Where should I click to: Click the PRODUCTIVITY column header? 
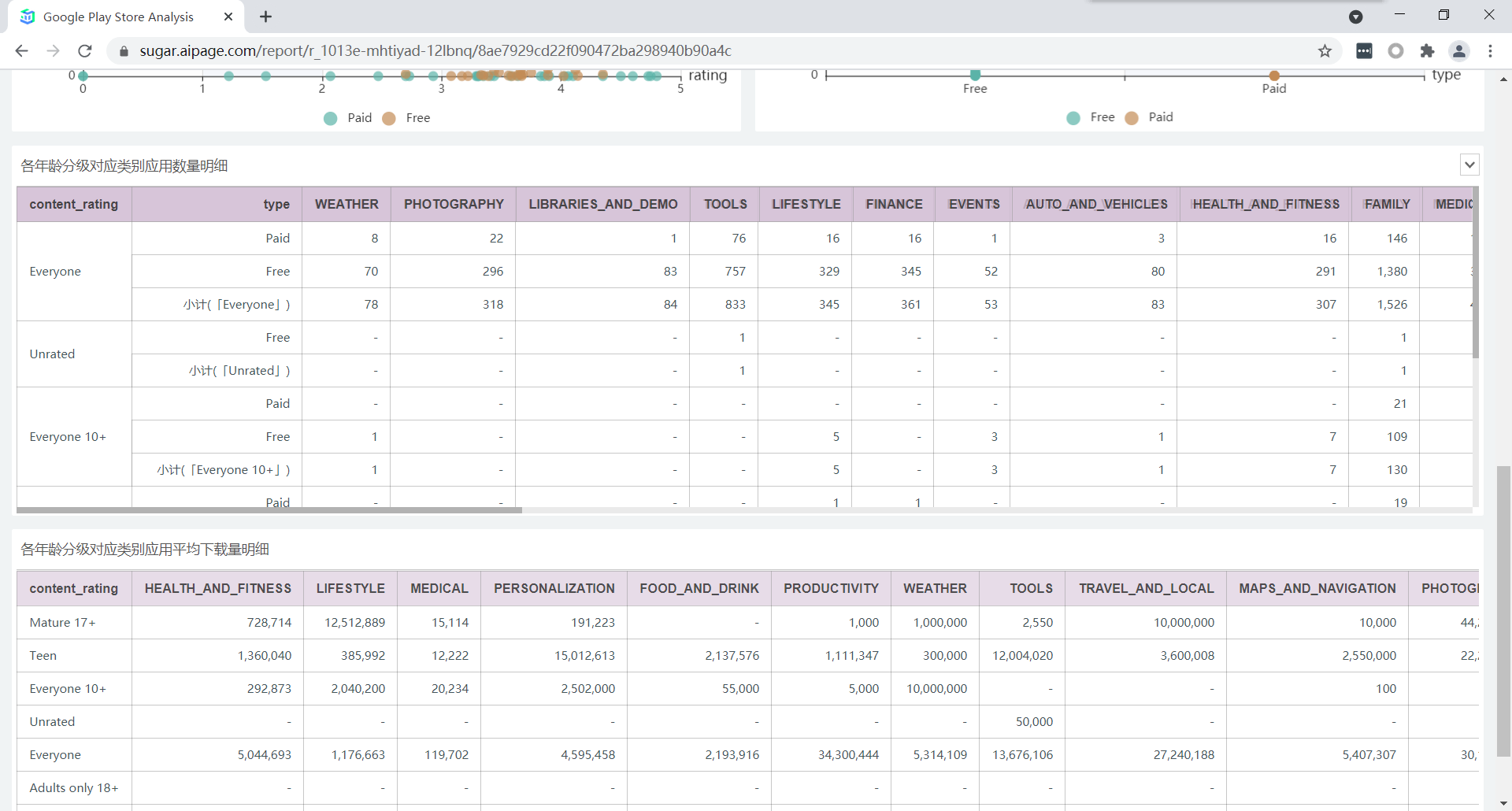(831, 588)
